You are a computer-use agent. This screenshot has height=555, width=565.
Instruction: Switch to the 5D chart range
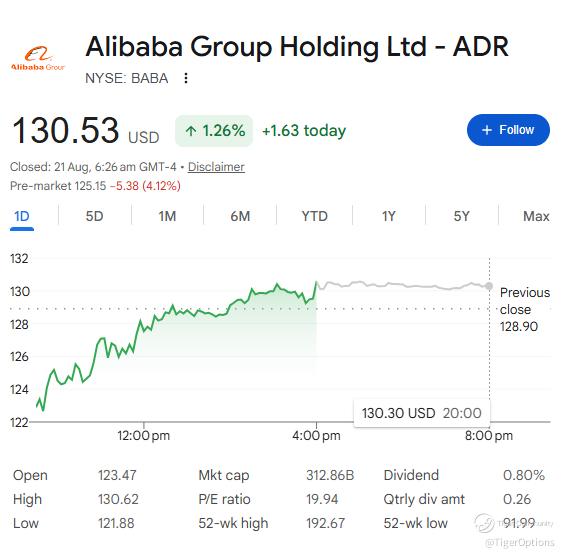tap(94, 217)
